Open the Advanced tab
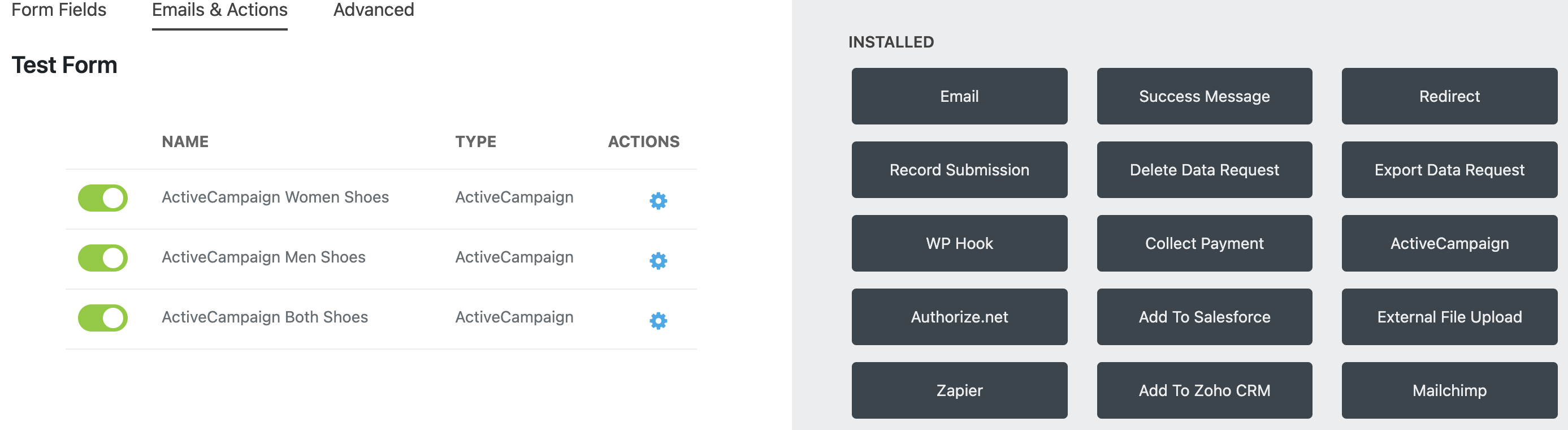The height and width of the screenshot is (430, 1568). click(x=373, y=10)
